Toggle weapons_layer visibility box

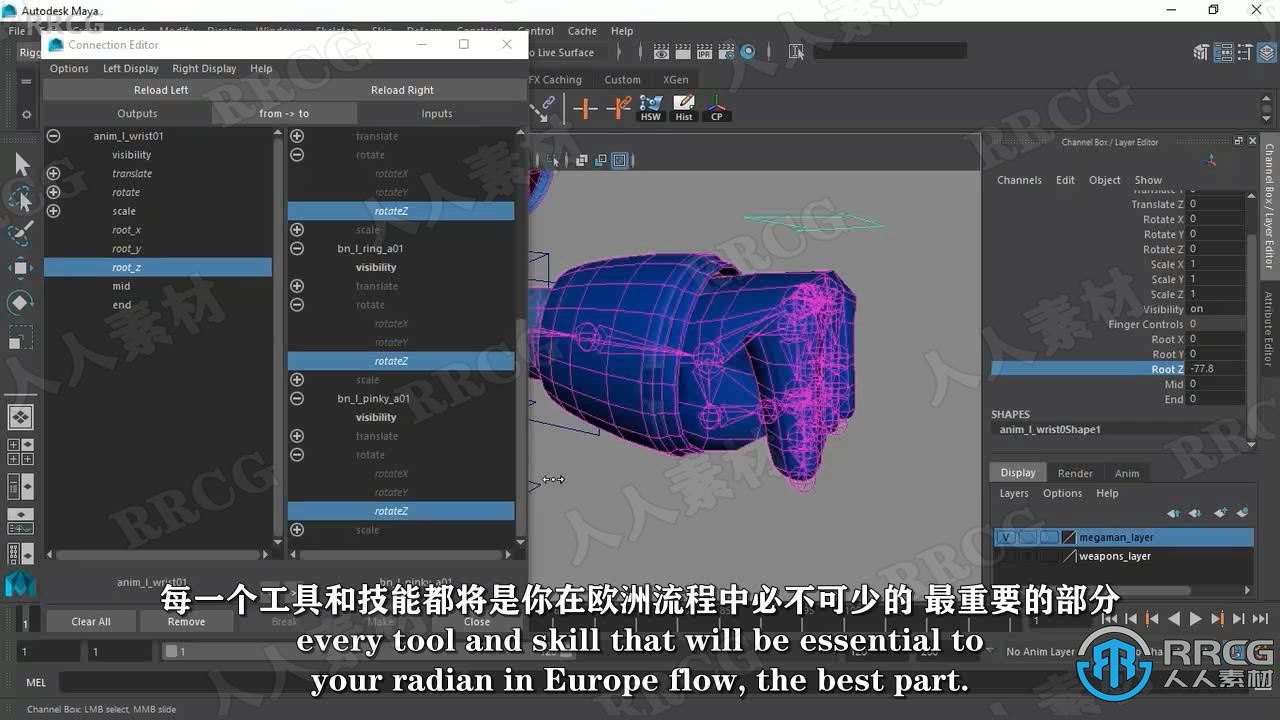tap(1006, 556)
